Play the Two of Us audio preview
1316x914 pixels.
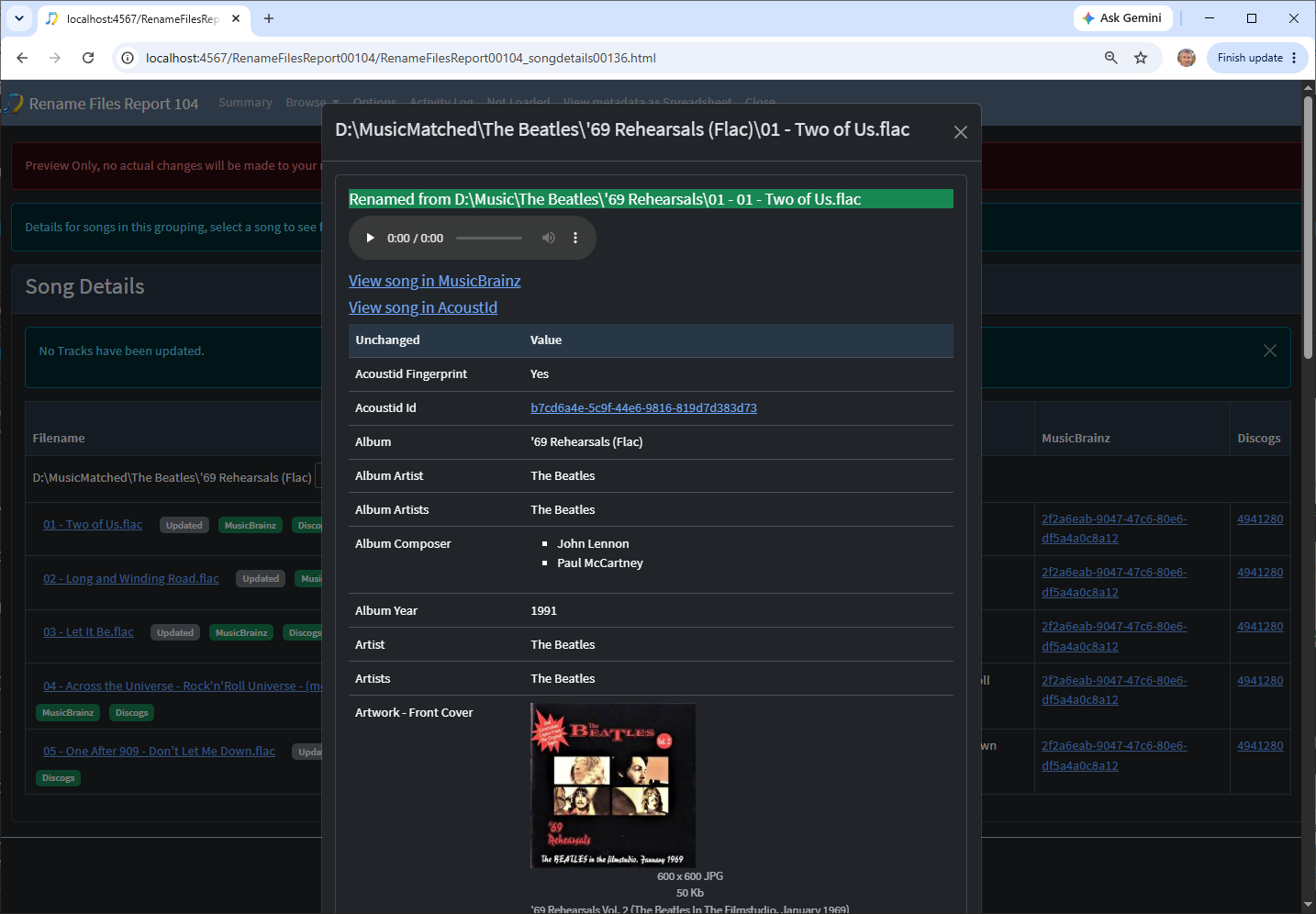371,239
